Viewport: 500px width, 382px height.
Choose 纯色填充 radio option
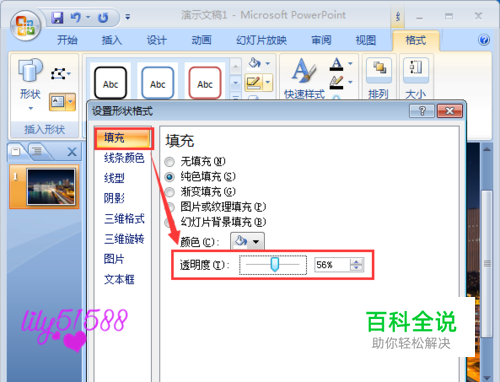click(169, 177)
